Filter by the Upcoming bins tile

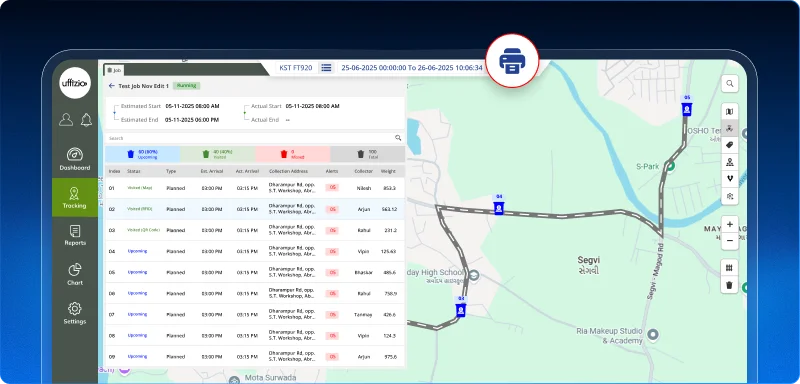pos(142,154)
